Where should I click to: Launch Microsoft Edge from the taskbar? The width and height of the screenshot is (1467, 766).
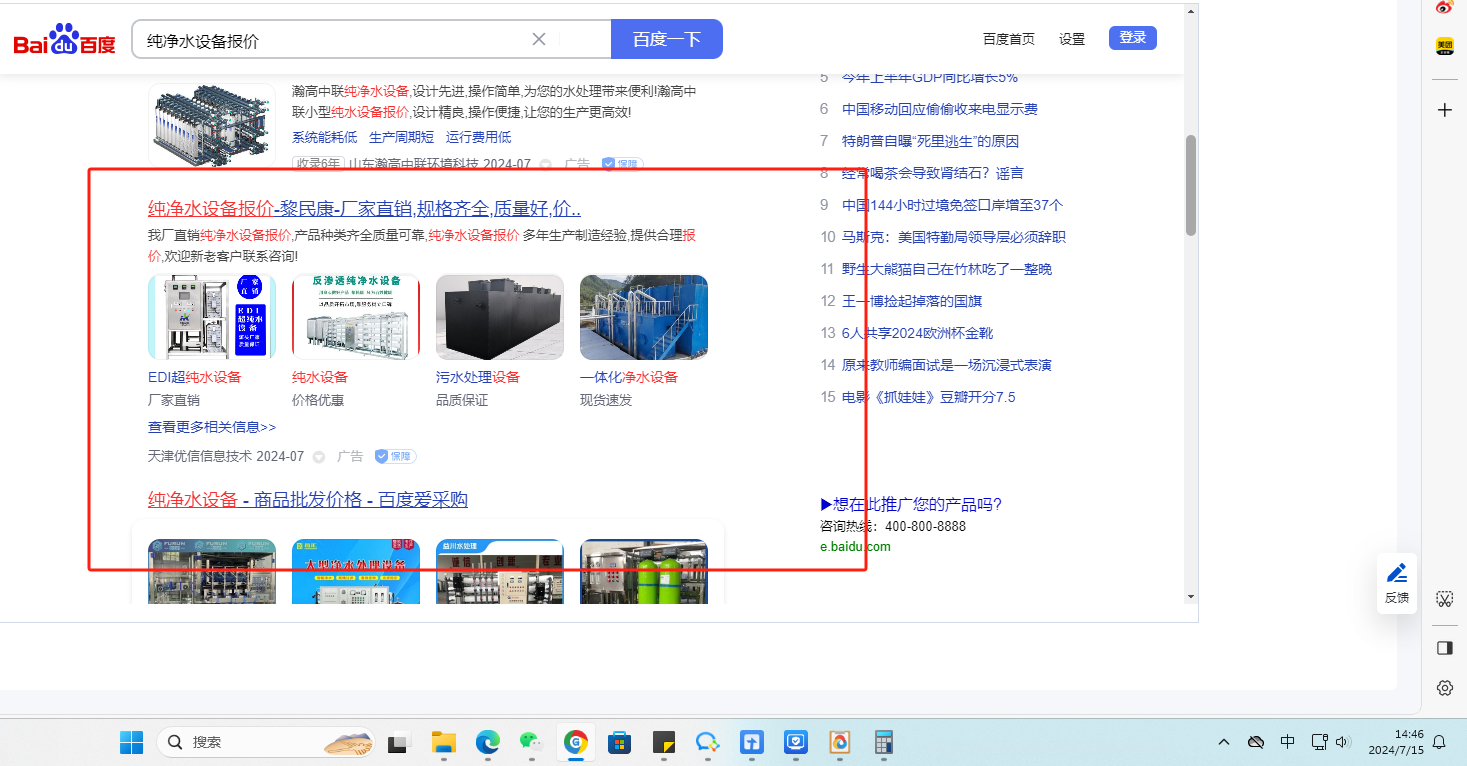pyautogui.click(x=487, y=742)
